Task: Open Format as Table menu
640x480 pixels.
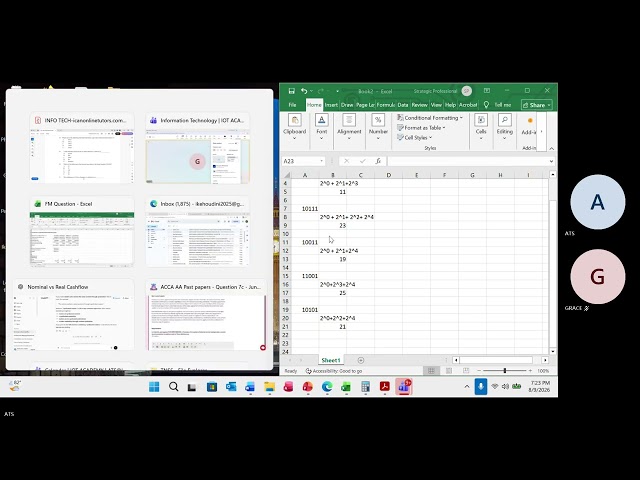Action: (421, 128)
